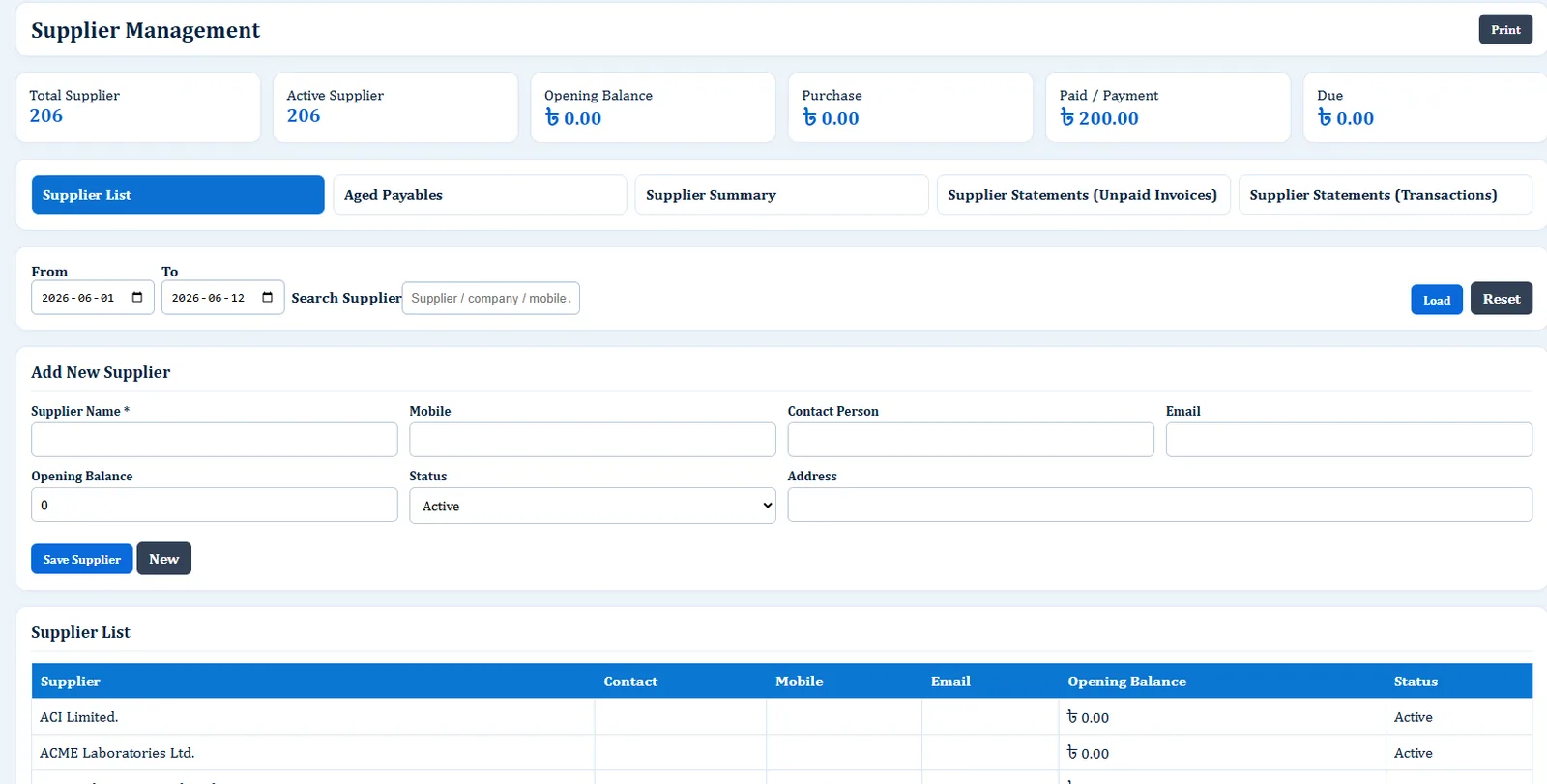Click the Opening Balance input field
The image size is (1547, 784).
pyautogui.click(x=215, y=505)
